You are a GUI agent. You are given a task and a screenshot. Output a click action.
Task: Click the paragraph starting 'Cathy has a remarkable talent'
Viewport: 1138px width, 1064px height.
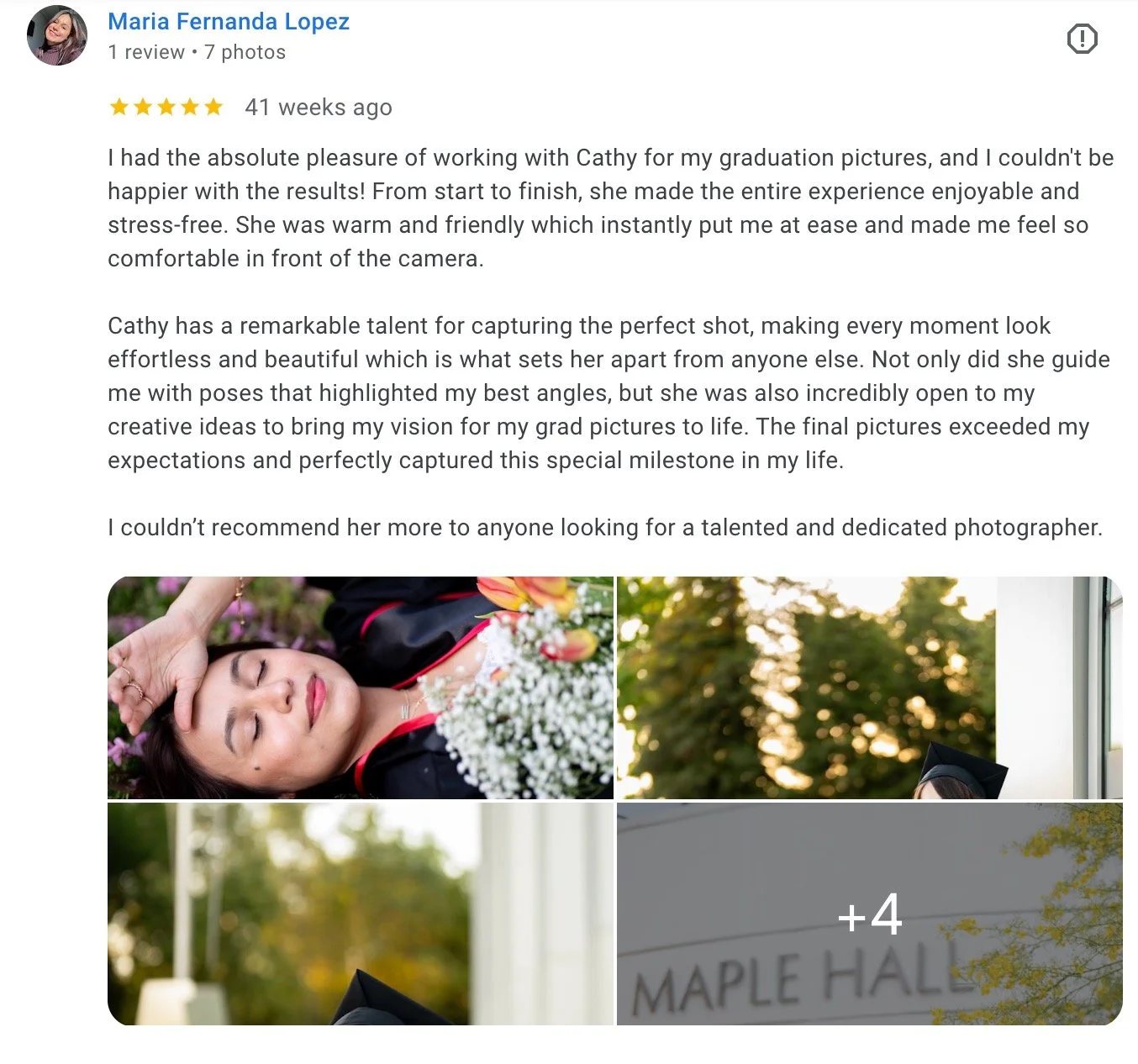click(x=609, y=392)
